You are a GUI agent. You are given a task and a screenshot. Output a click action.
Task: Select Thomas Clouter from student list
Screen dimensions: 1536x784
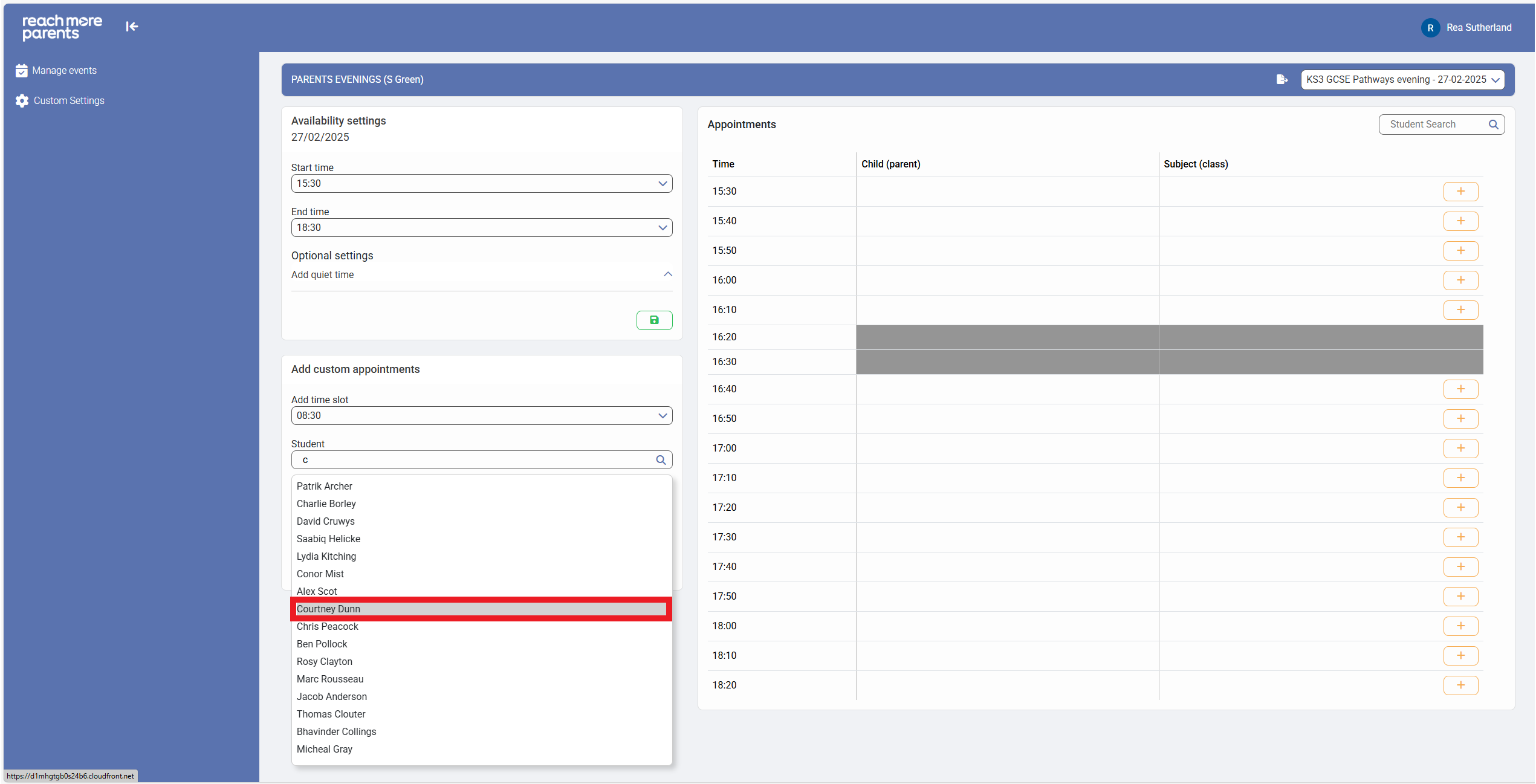click(331, 714)
